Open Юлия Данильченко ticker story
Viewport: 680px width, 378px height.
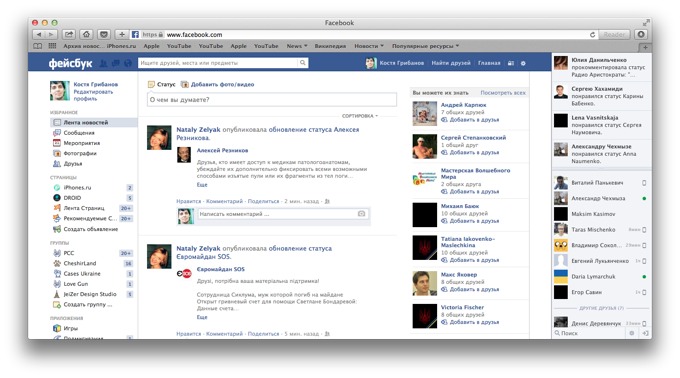coord(601,67)
